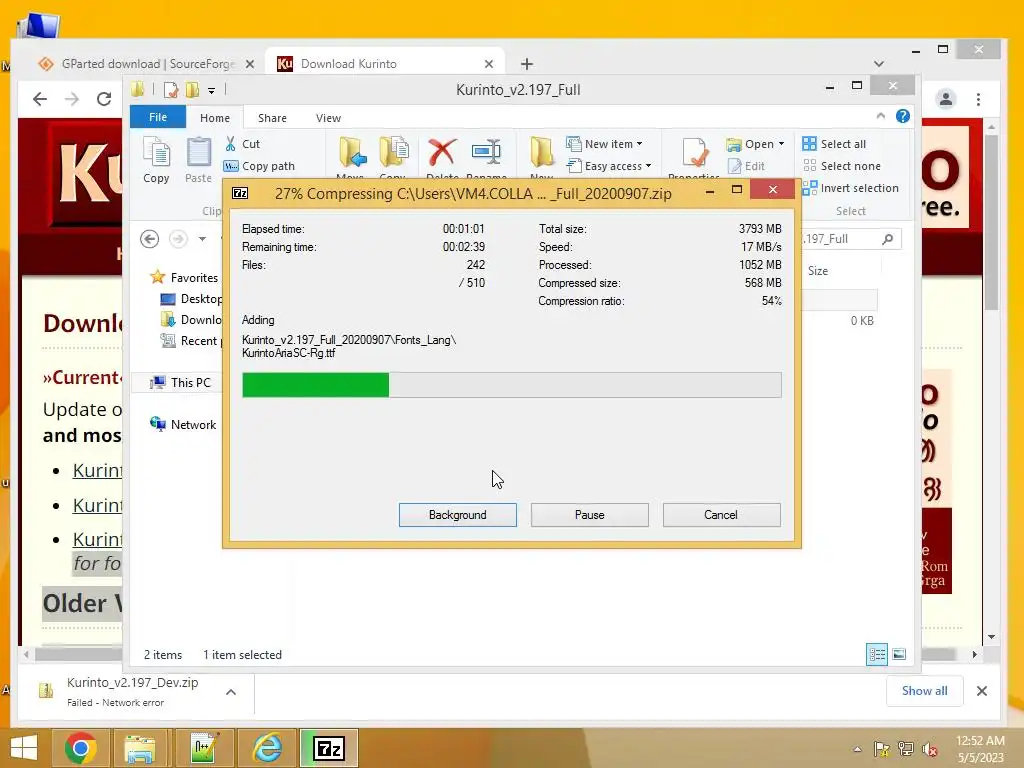Image resolution: width=1024 pixels, height=768 pixels.
Task: Switch Explorer to large icons view
Action: [x=899, y=654]
